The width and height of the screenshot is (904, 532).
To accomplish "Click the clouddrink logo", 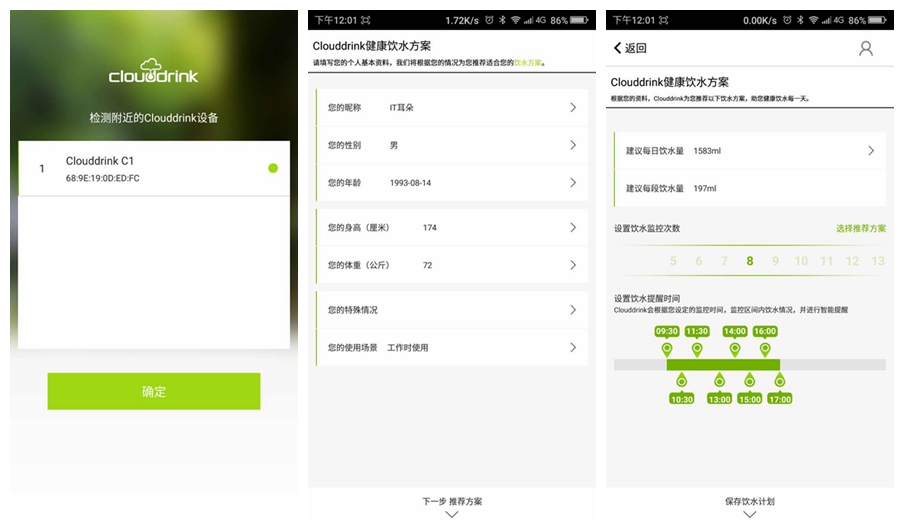I will tap(153, 71).
